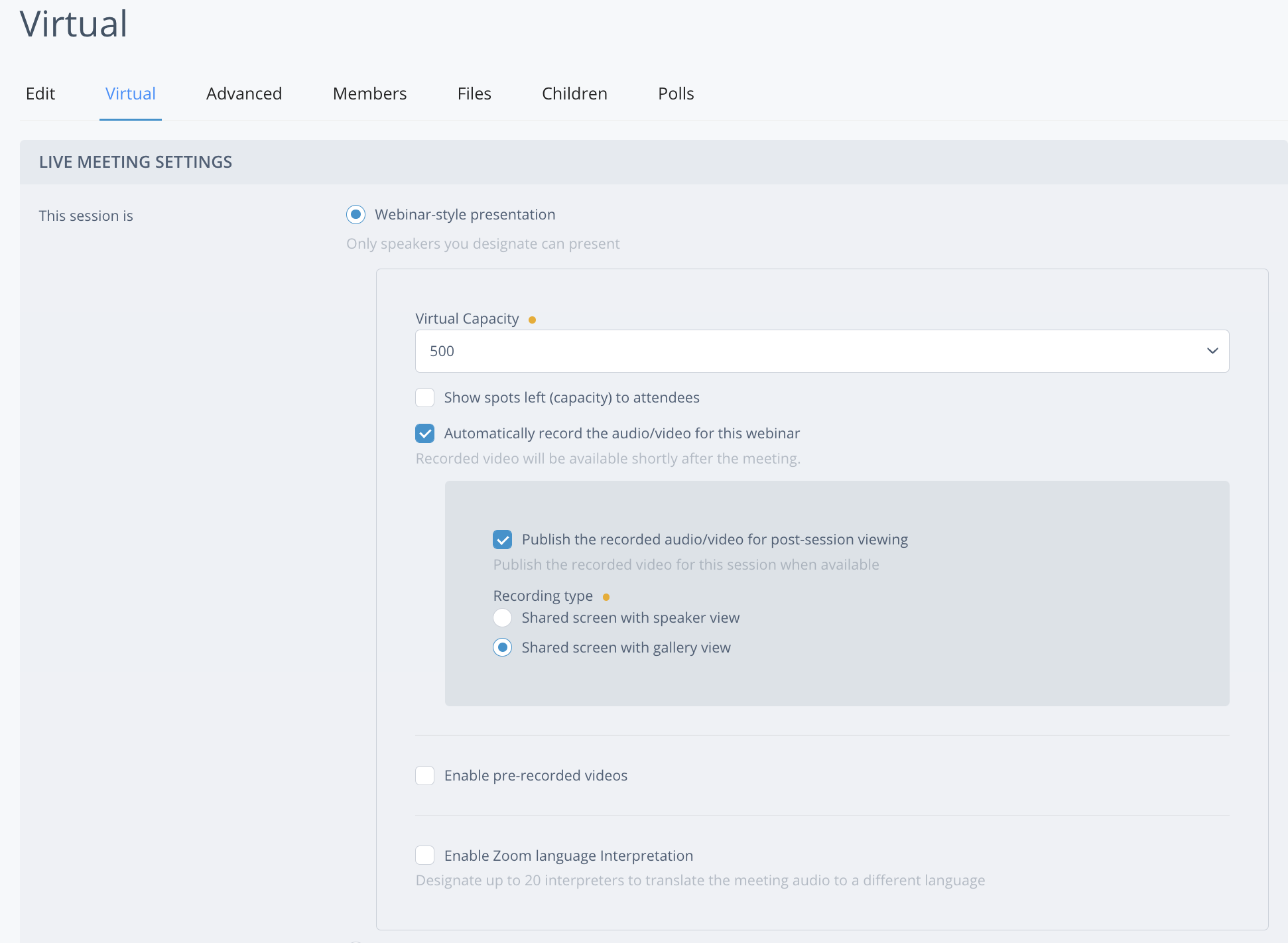Click the orange dot next to Virtual Capacity

coord(532,320)
